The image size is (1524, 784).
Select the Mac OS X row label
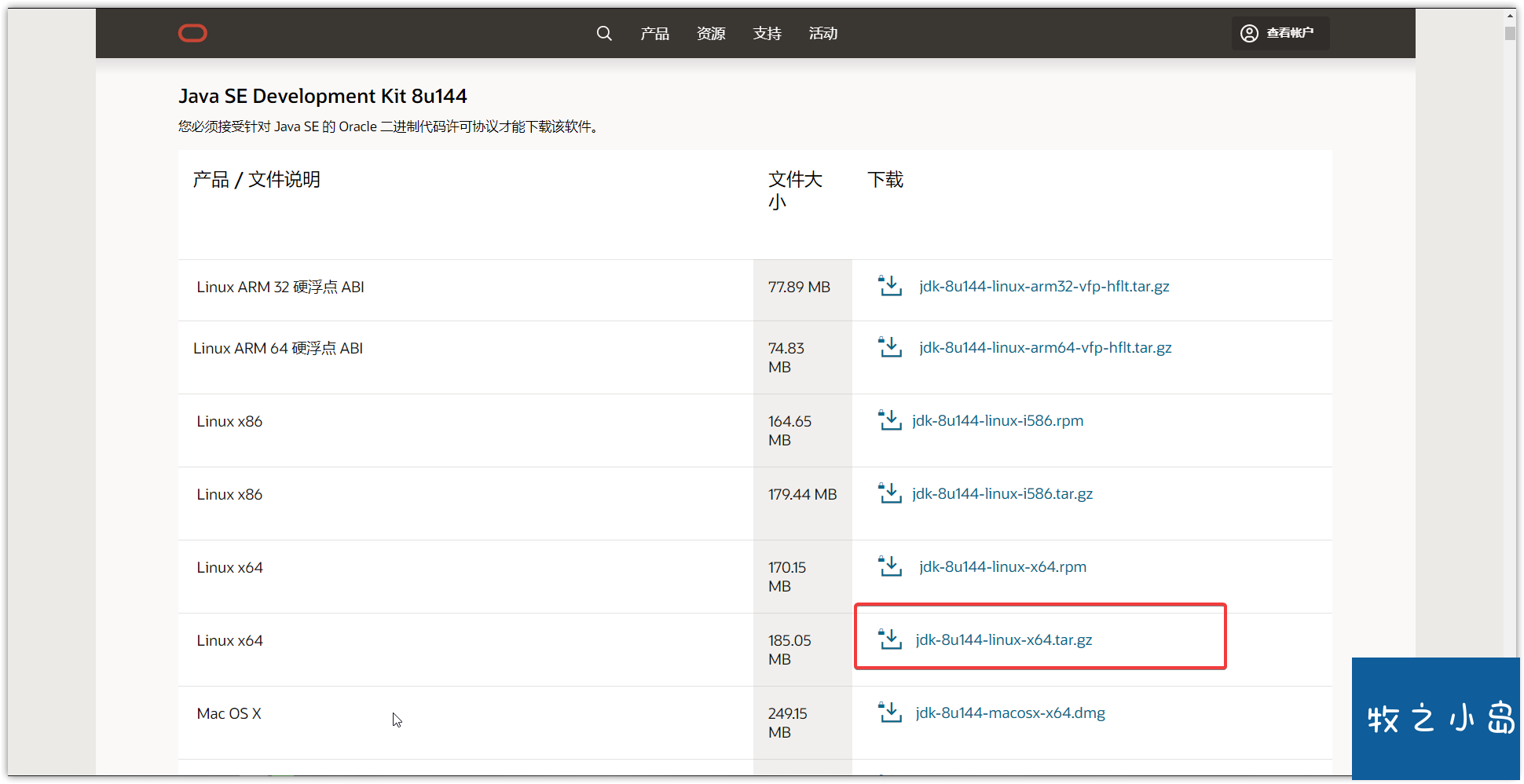(x=229, y=714)
